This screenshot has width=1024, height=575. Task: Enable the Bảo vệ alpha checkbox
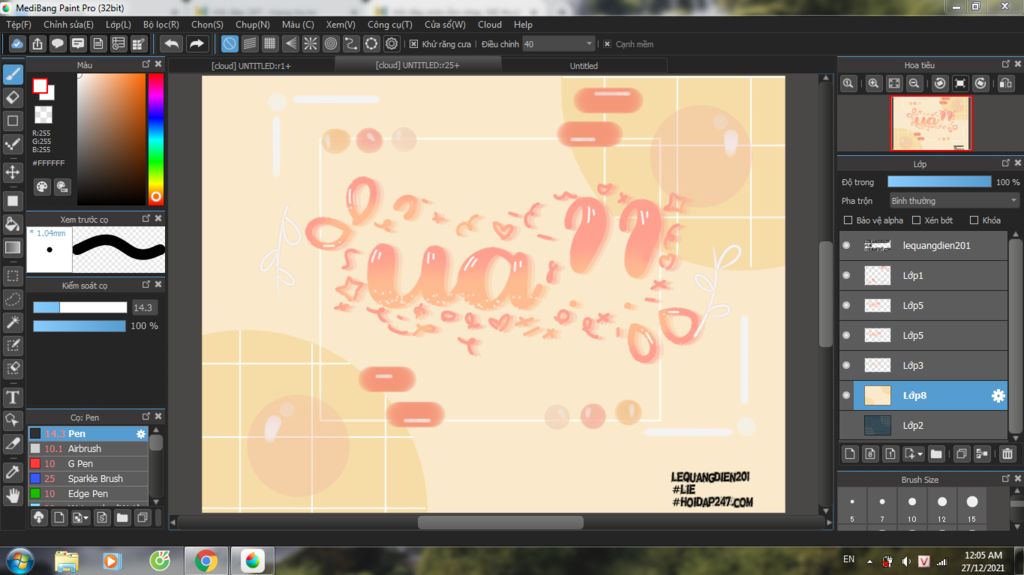[x=848, y=220]
